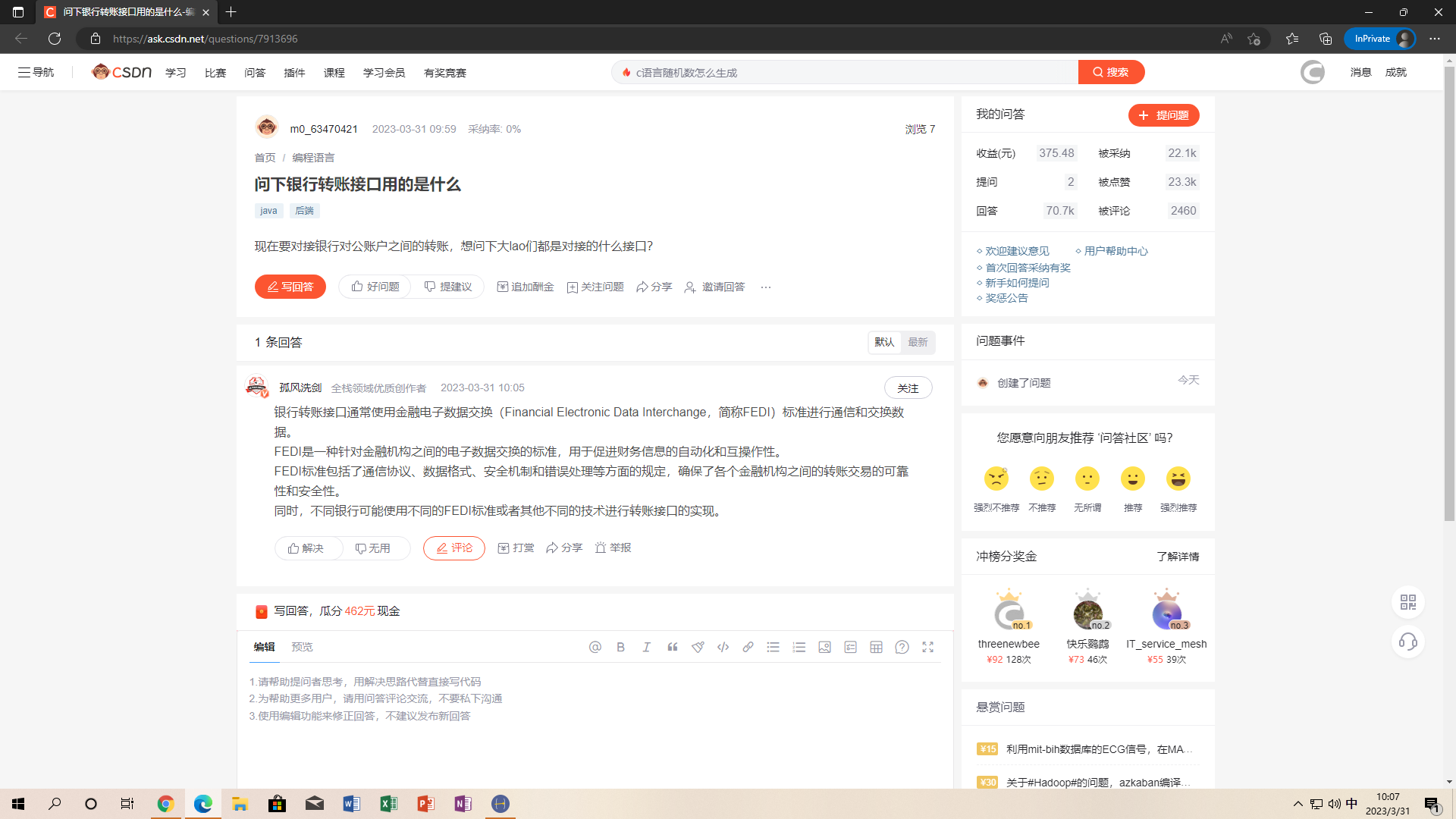
Task: Mark the answer as '解决'
Action: [306, 548]
